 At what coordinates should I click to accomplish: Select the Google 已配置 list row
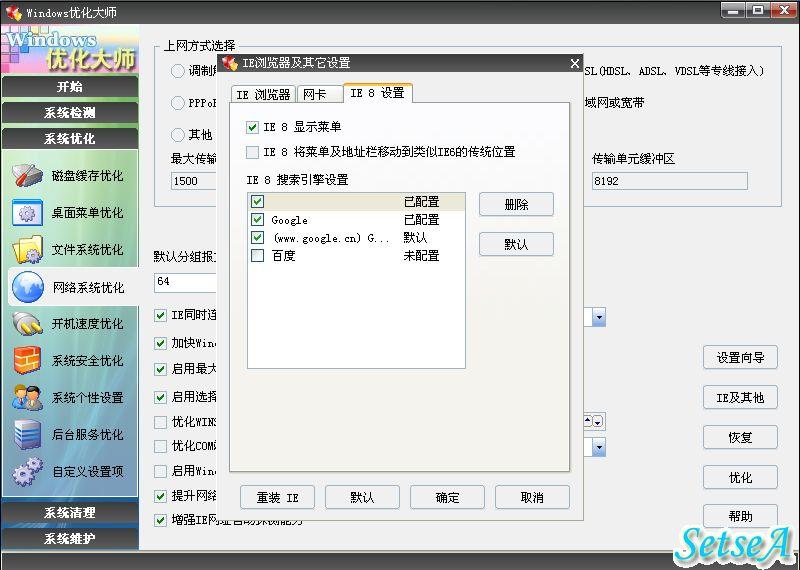click(356, 220)
